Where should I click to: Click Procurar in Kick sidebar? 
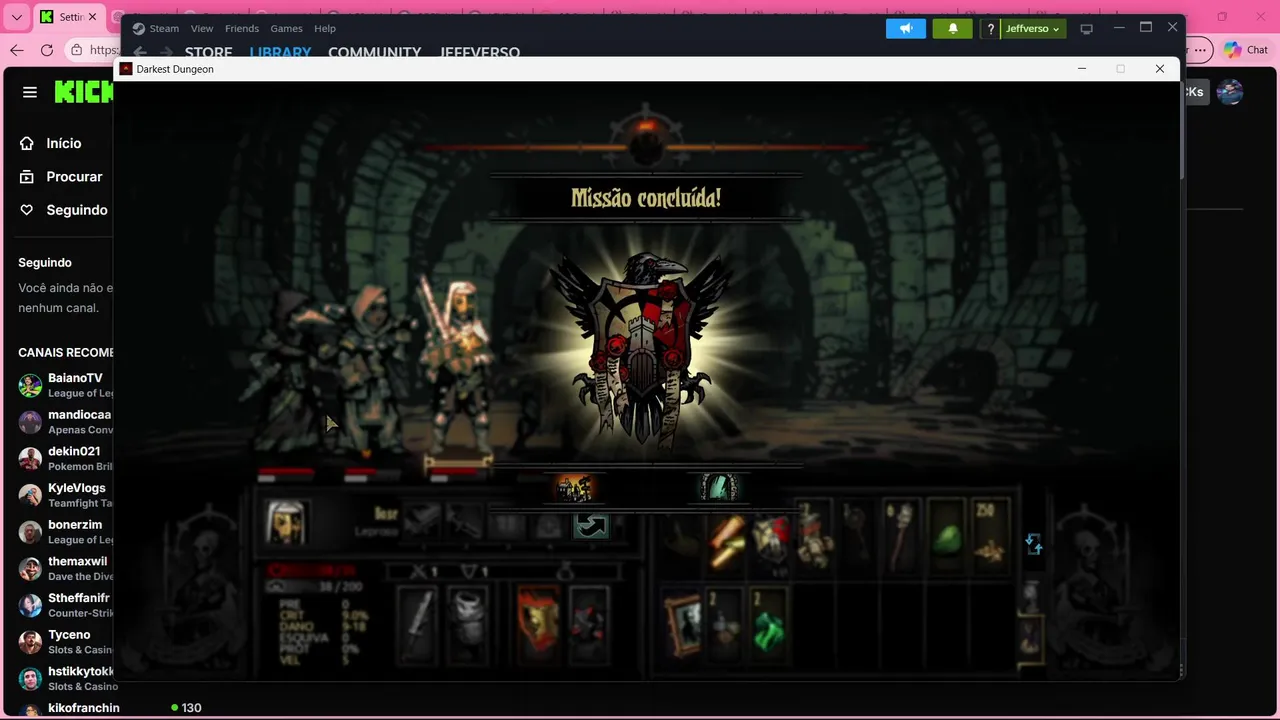74,176
